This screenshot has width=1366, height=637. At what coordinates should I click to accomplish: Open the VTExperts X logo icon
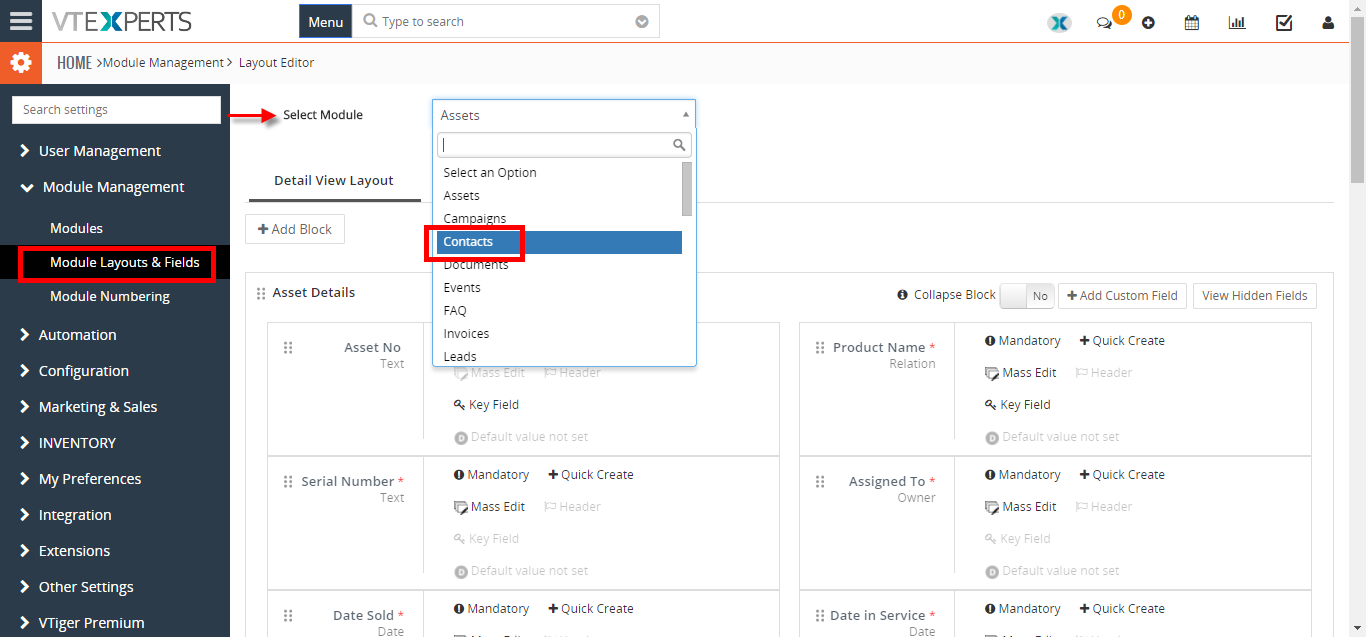(x=1059, y=22)
